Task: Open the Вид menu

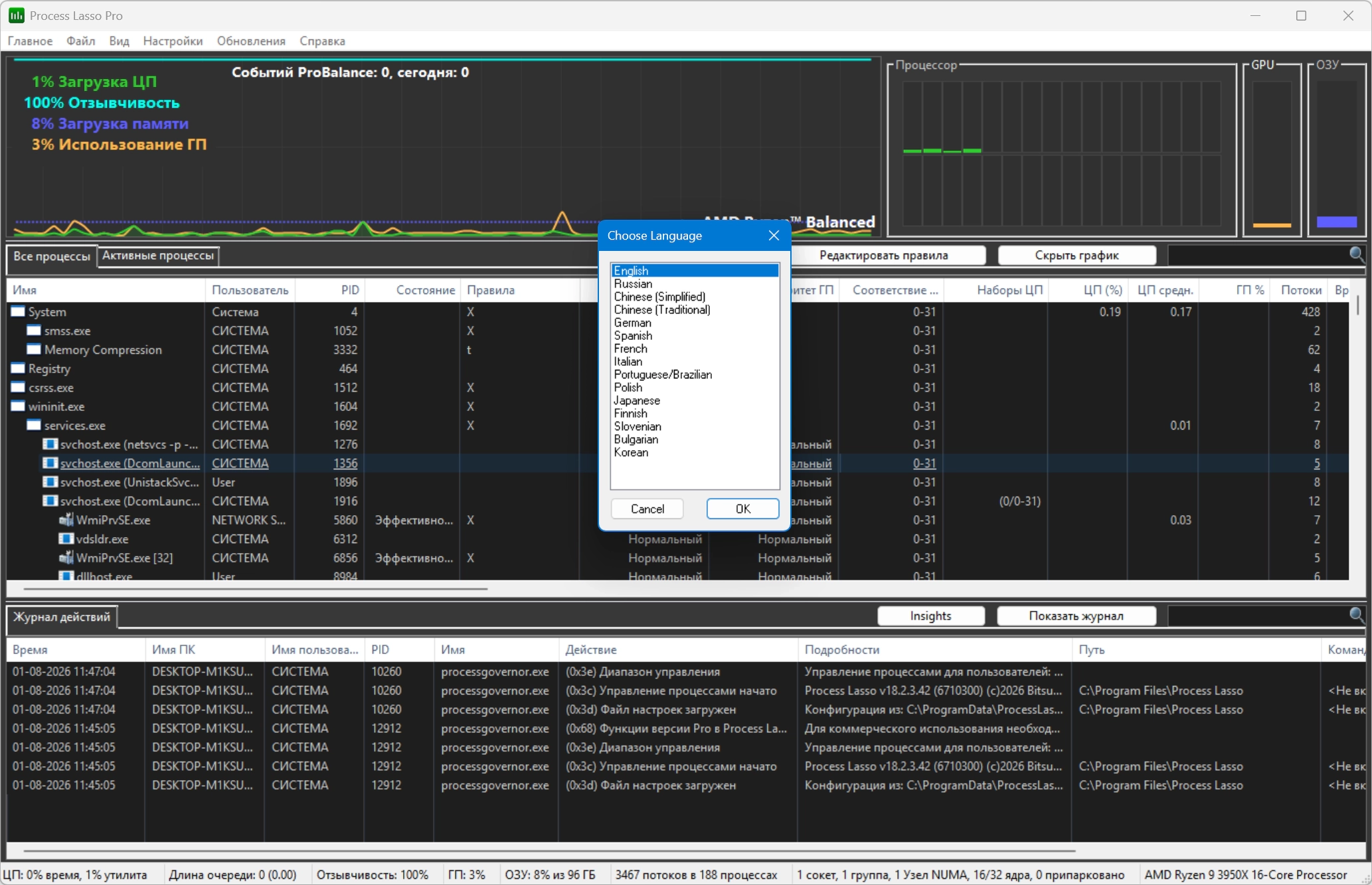Action: [x=119, y=41]
